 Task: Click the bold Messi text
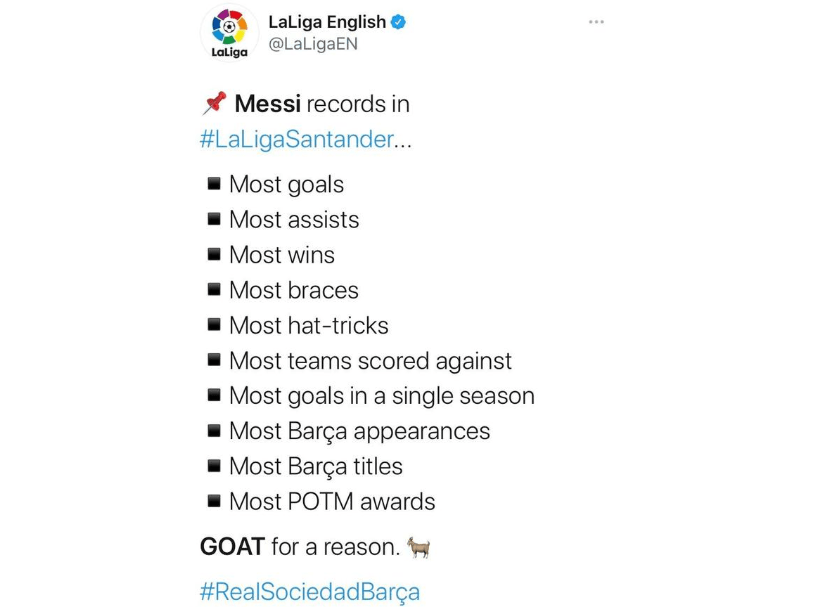pyautogui.click(x=268, y=104)
